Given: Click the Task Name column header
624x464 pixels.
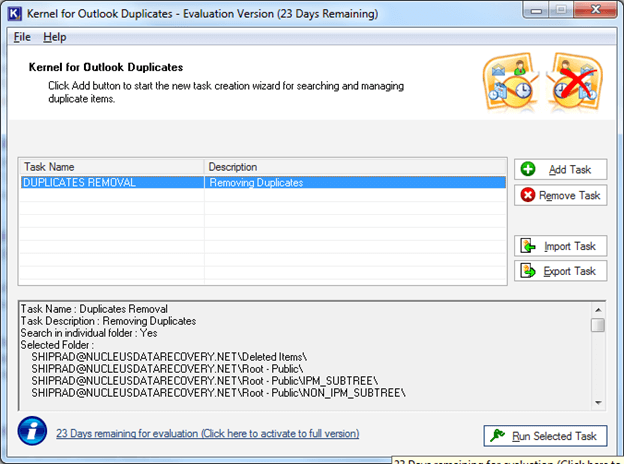Looking at the screenshot, I should (111, 167).
